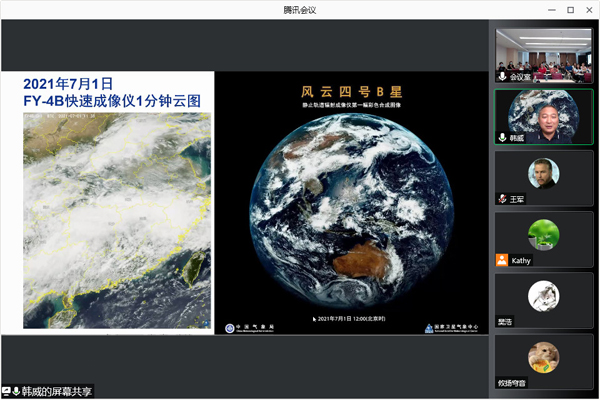Click the 会议室 name label
The width and height of the screenshot is (600, 400).
coord(520,77)
